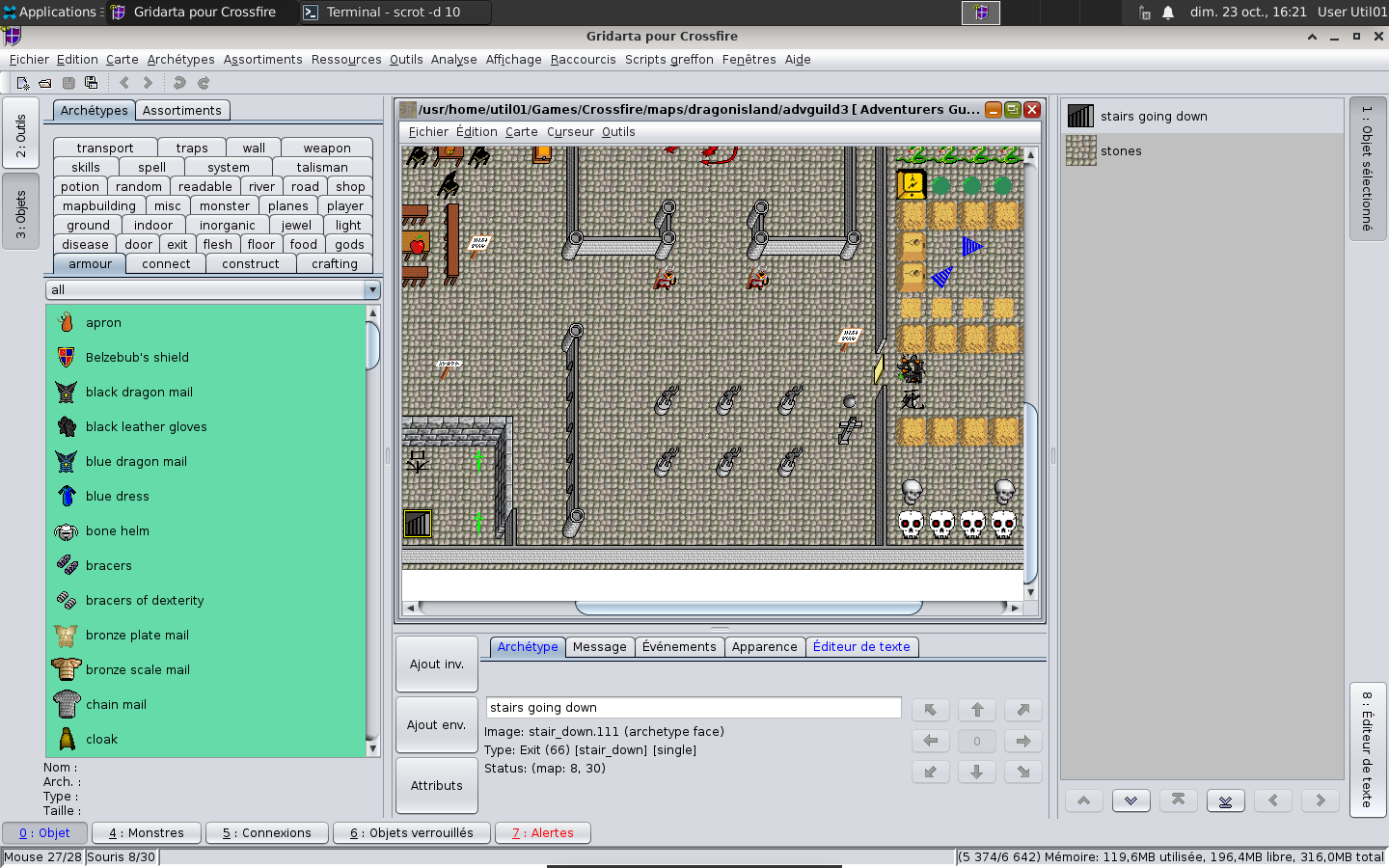
Task: Move selected object to the bottom
Action: click(x=1225, y=800)
